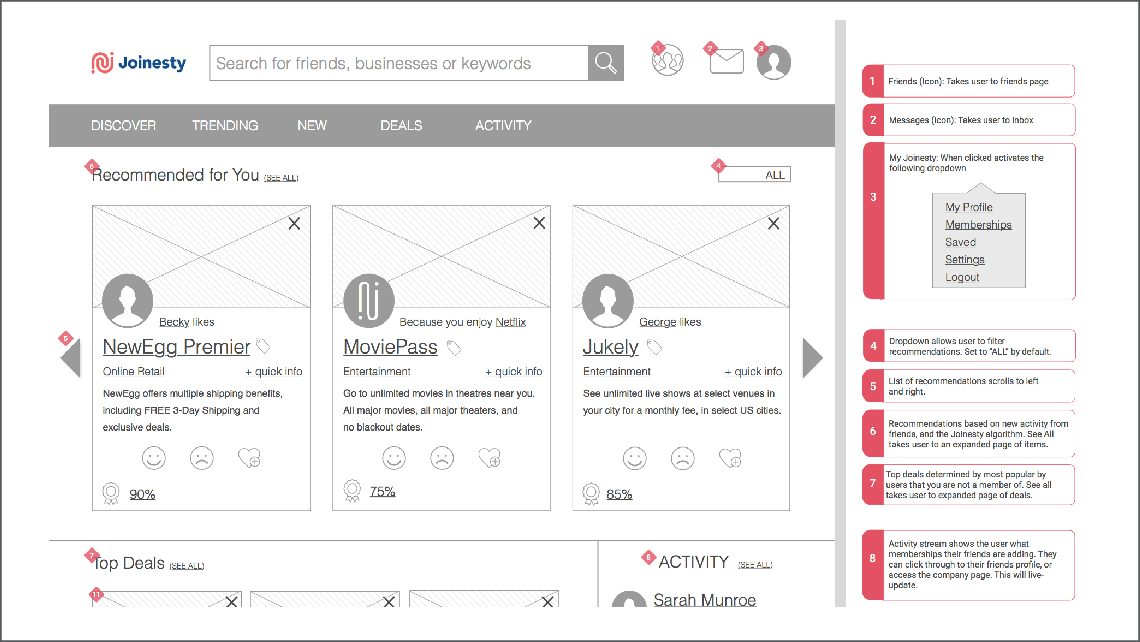This screenshot has height=642, width=1140.
Task: Show previous recommendations with left arrow
Action: click(71, 358)
